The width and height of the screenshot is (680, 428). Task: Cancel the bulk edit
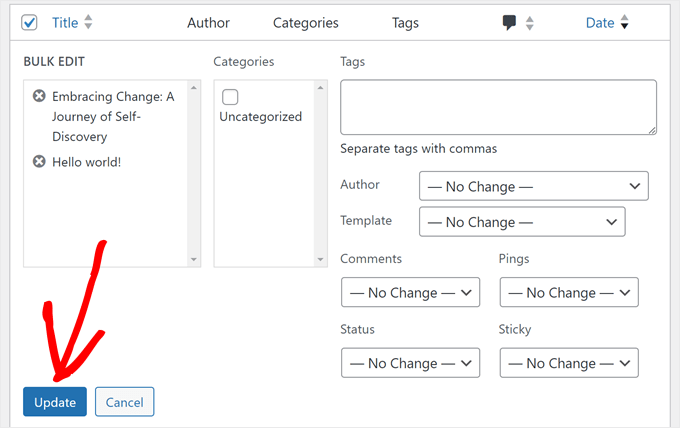125,402
